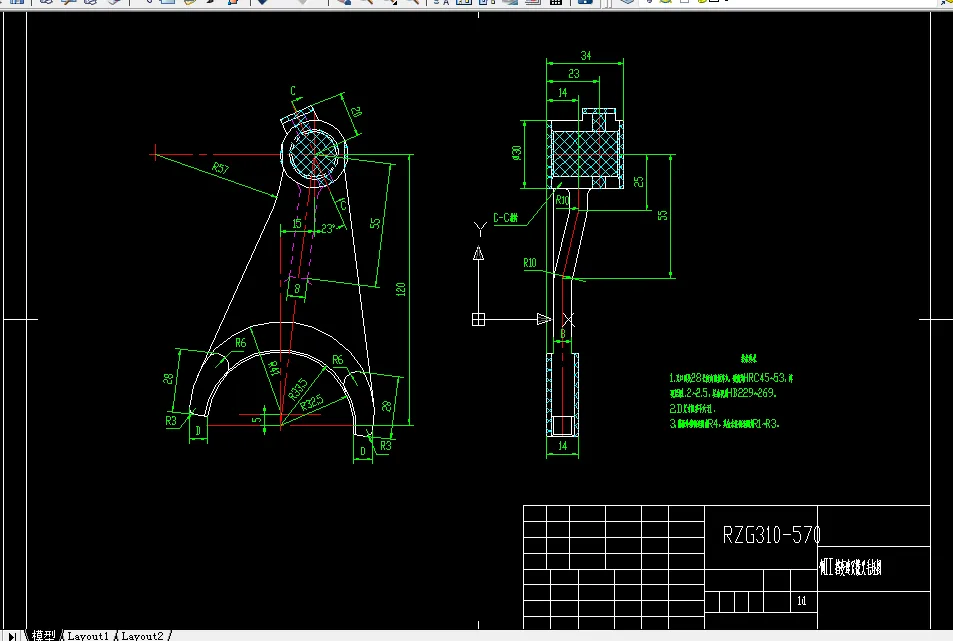Select the 34 width dimension text
This screenshot has width=953, height=641.
tap(586, 55)
